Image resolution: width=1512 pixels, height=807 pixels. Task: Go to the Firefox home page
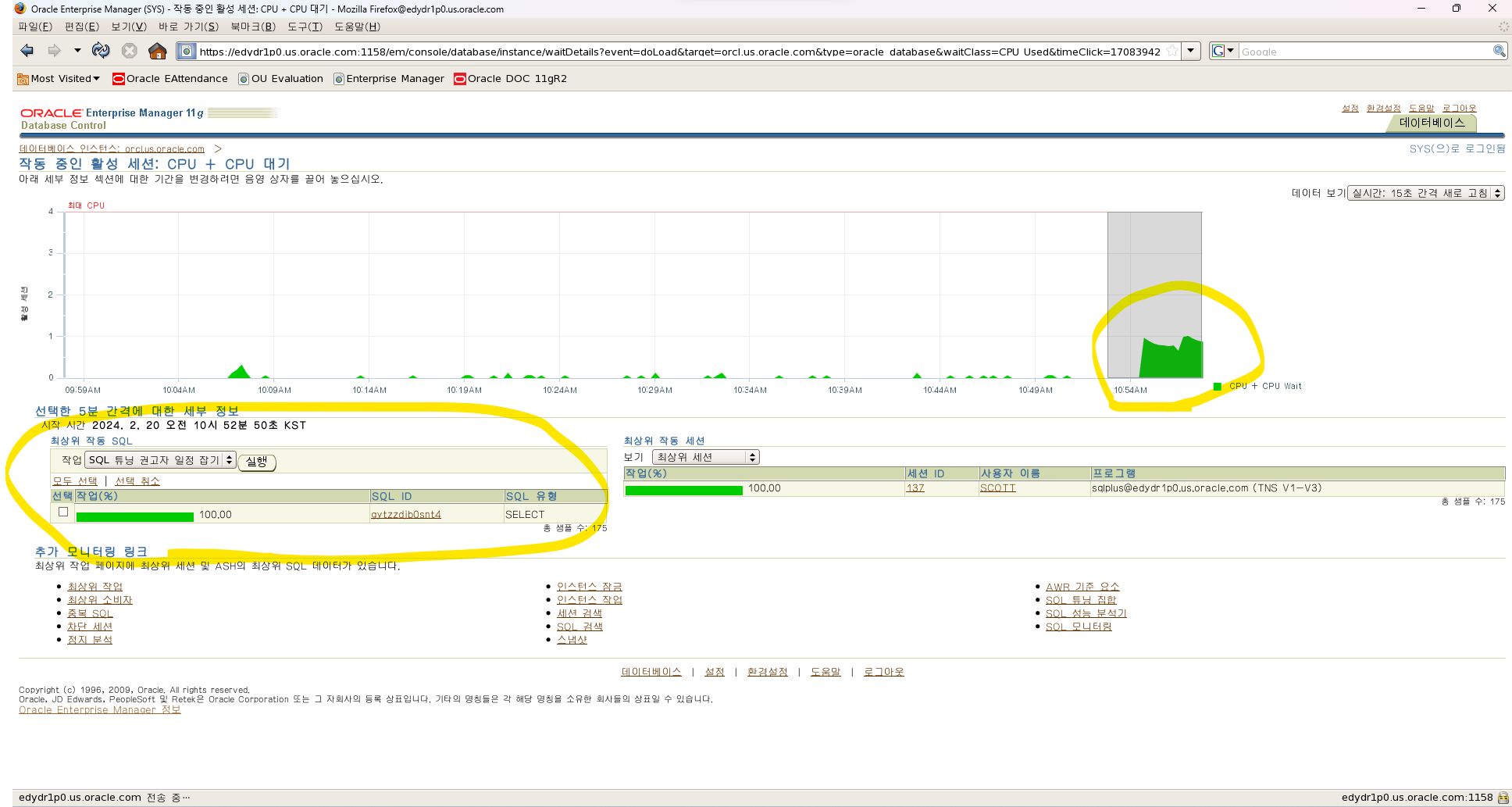tap(158, 51)
